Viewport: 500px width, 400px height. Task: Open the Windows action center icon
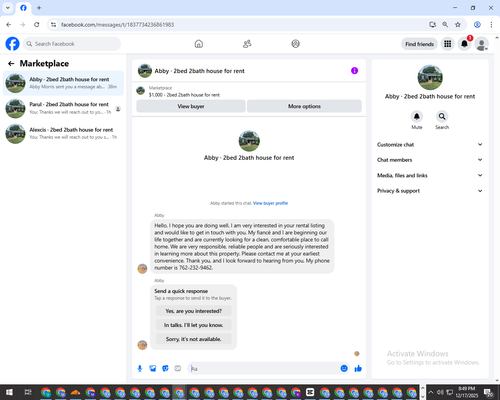489,392
